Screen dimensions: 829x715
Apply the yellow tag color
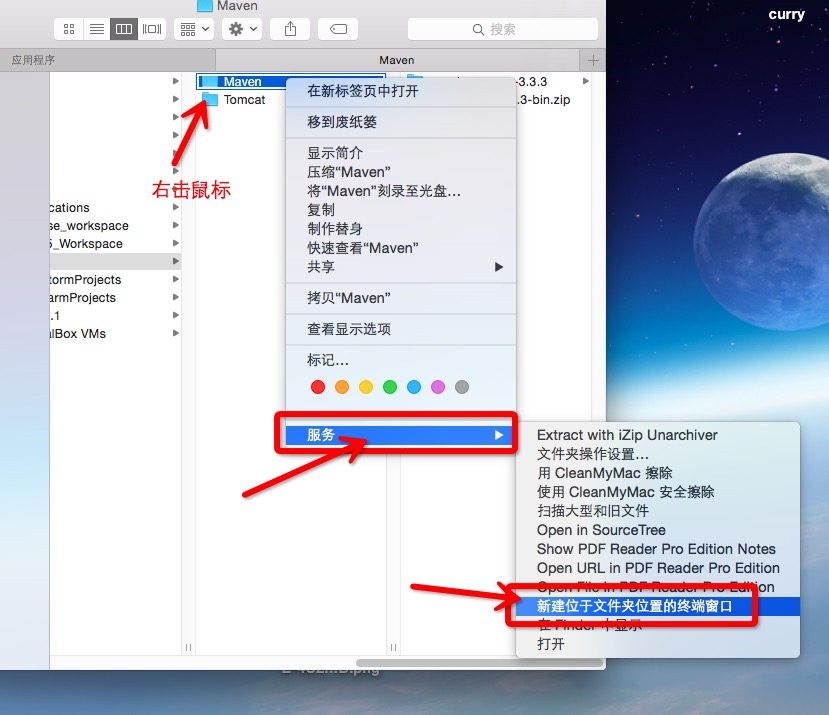tap(366, 387)
